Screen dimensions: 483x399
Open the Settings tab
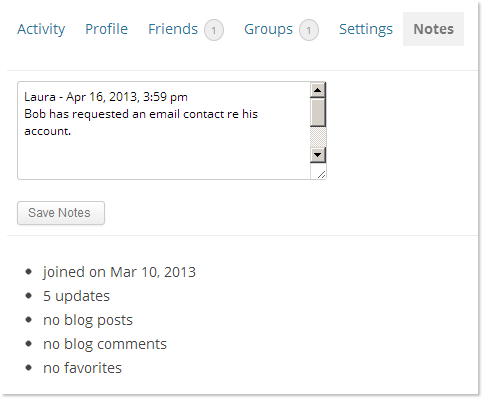(366, 29)
